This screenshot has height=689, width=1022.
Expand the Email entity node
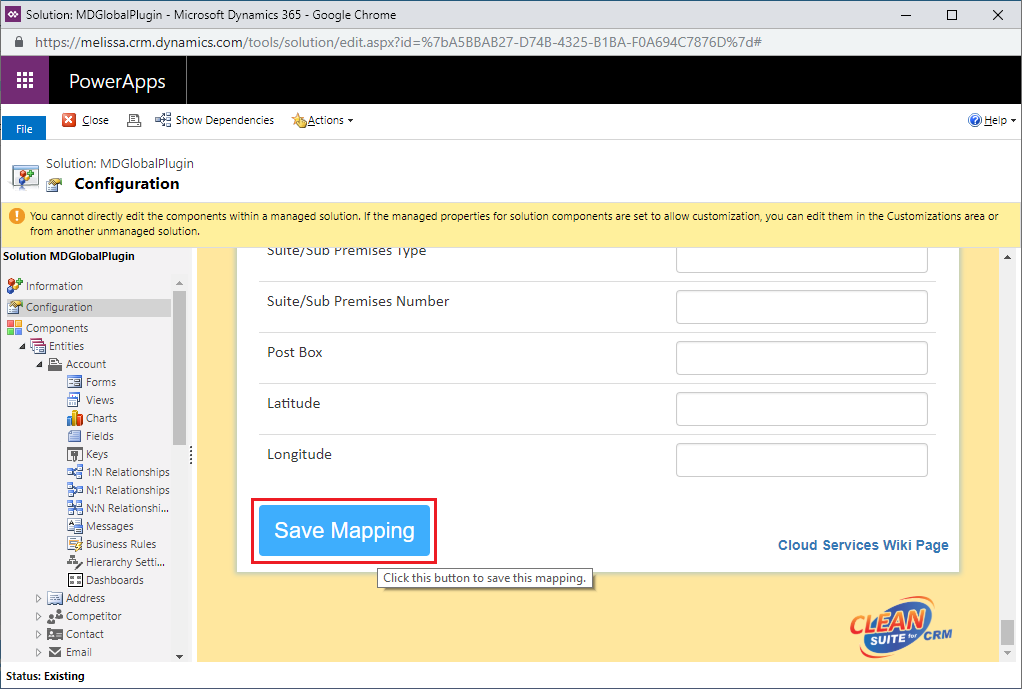tap(38, 652)
